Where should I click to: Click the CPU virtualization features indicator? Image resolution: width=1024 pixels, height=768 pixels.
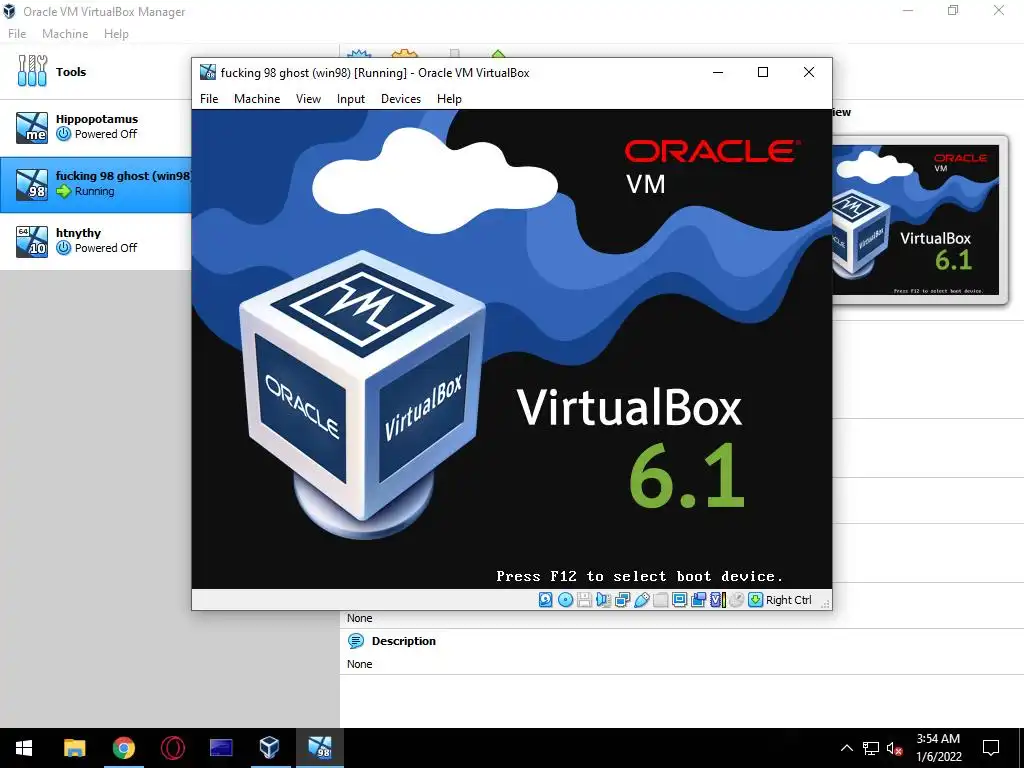point(717,600)
